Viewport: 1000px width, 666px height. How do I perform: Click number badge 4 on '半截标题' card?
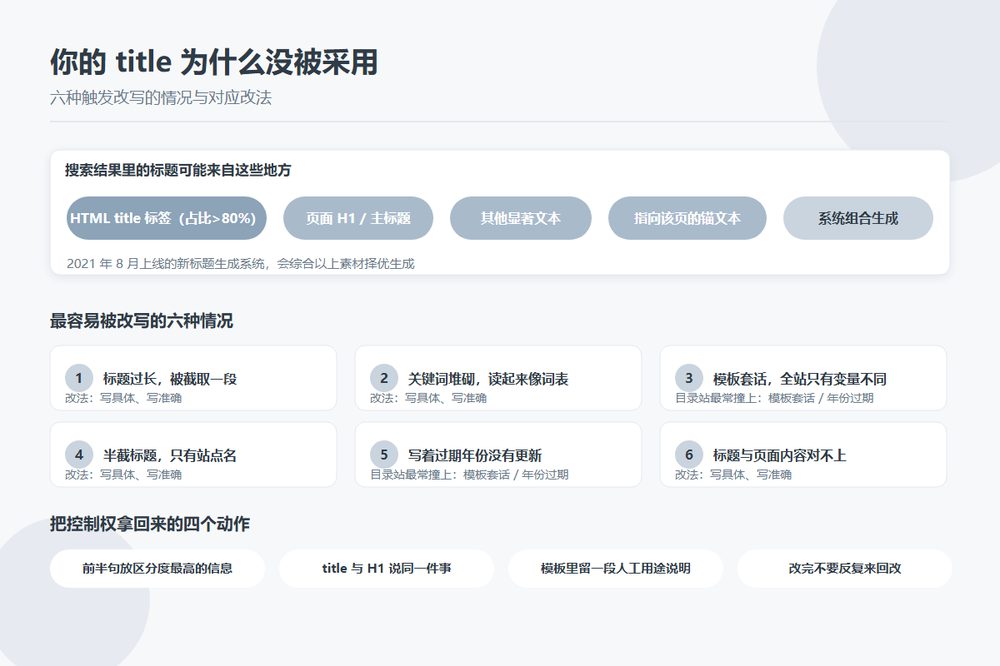point(79,455)
